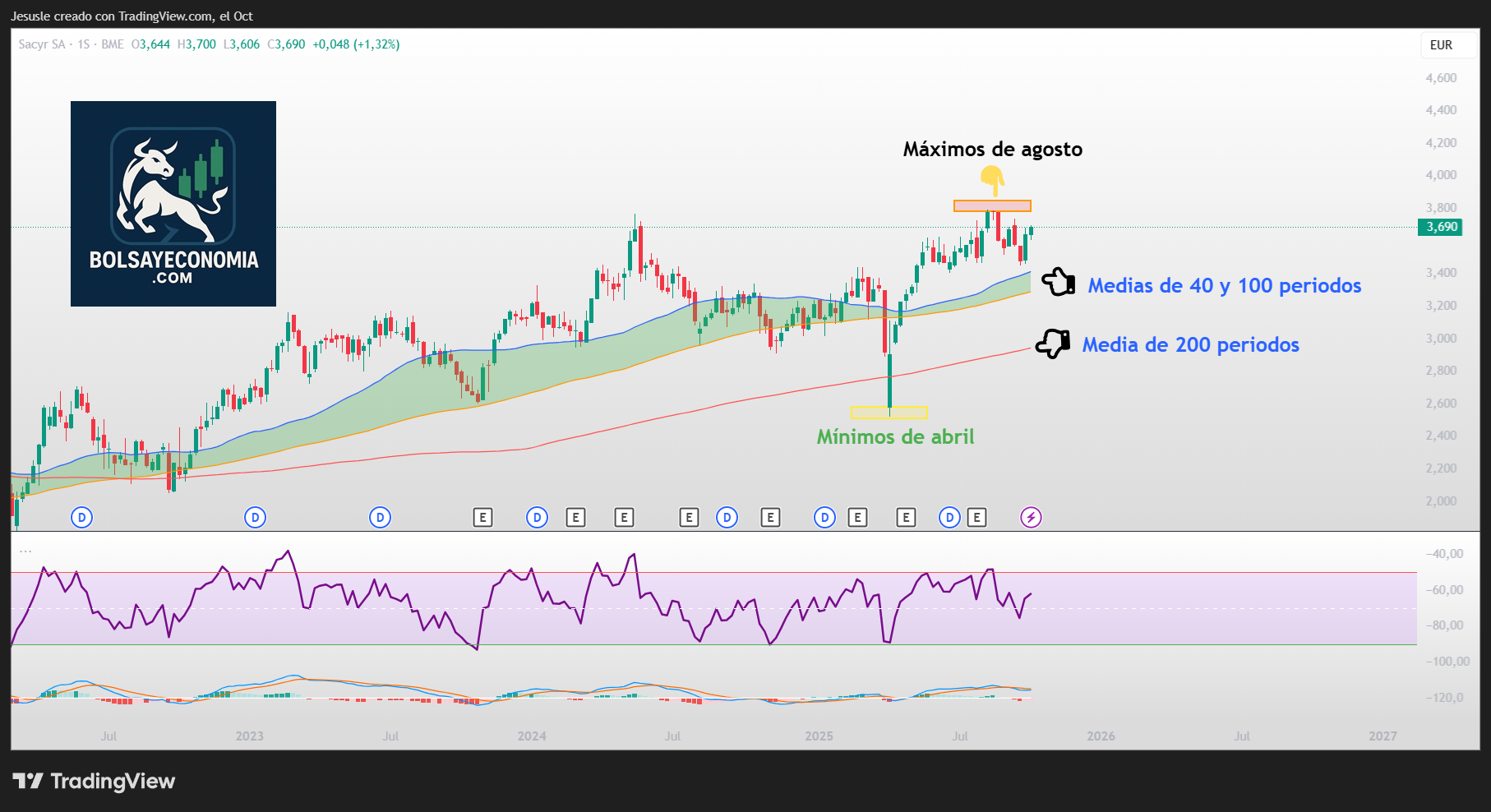Click the rightmost earnings E marker
1491x812 pixels.
point(976,517)
